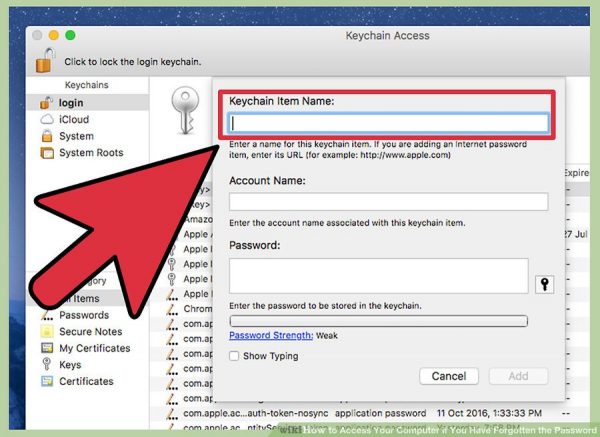Select the Certificates category
Image resolution: width=600 pixels, height=437 pixels.
tap(87, 381)
